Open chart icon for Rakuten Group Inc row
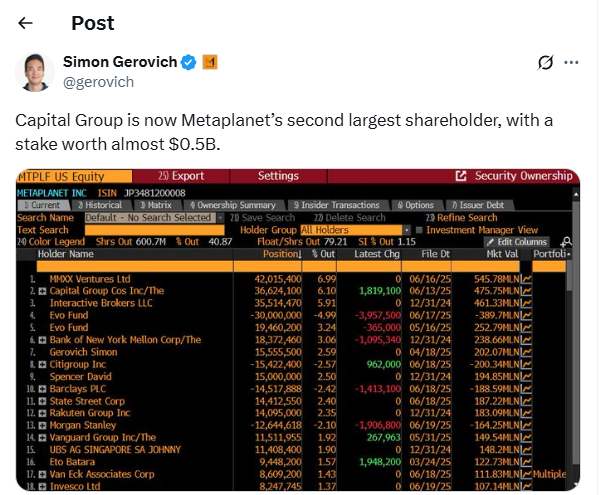Image resolution: width=599 pixels, height=495 pixels. pos(526,413)
